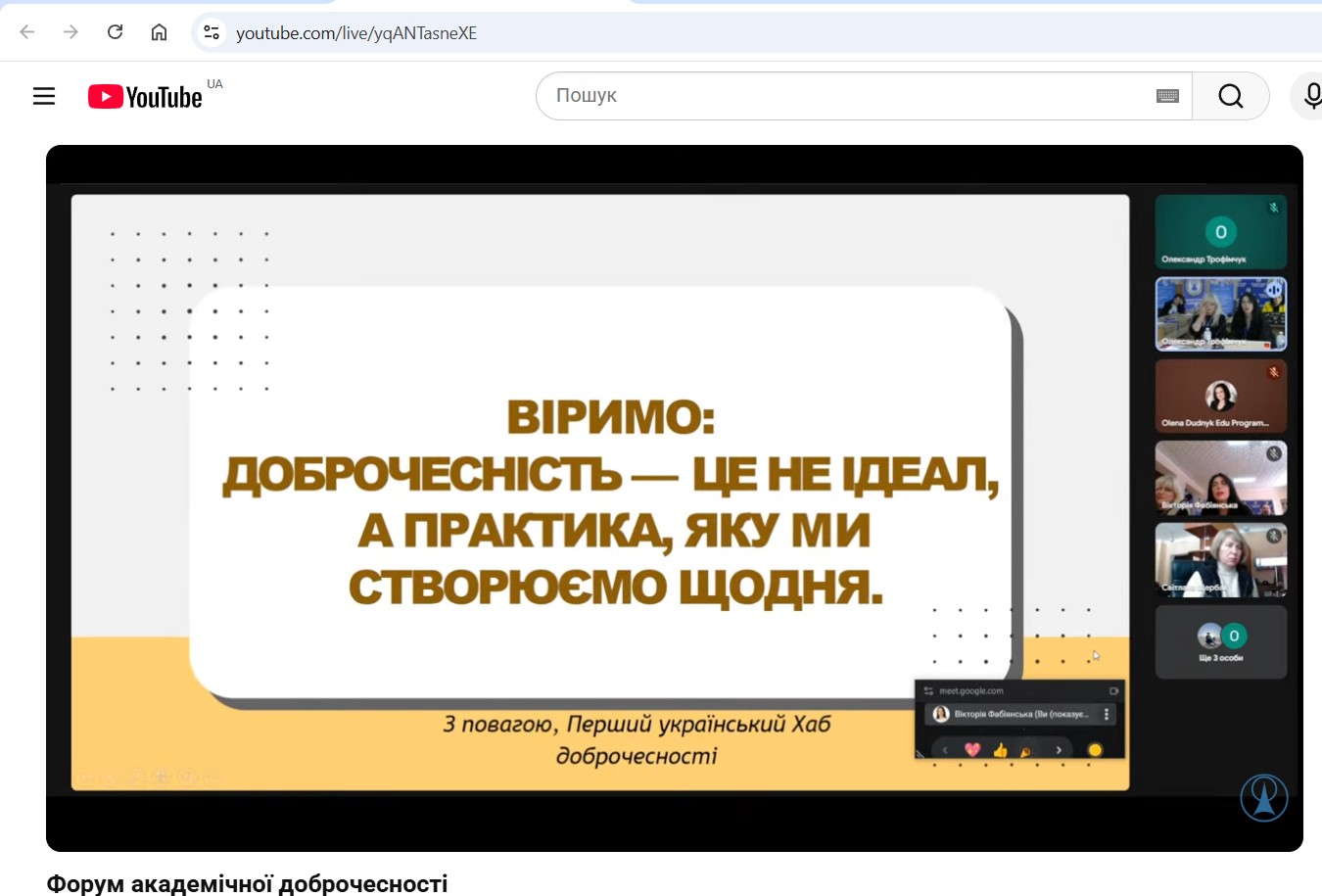Go back with the browser back arrow
The height and width of the screenshot is (896, 1322).
tap(27, 32)
